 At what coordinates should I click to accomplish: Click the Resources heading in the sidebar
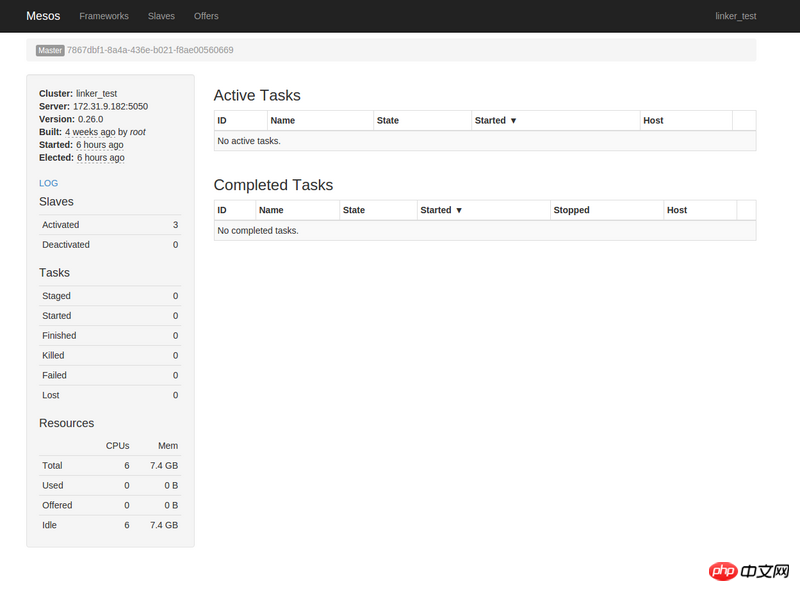pyautogui.click(x=67, y=423)
